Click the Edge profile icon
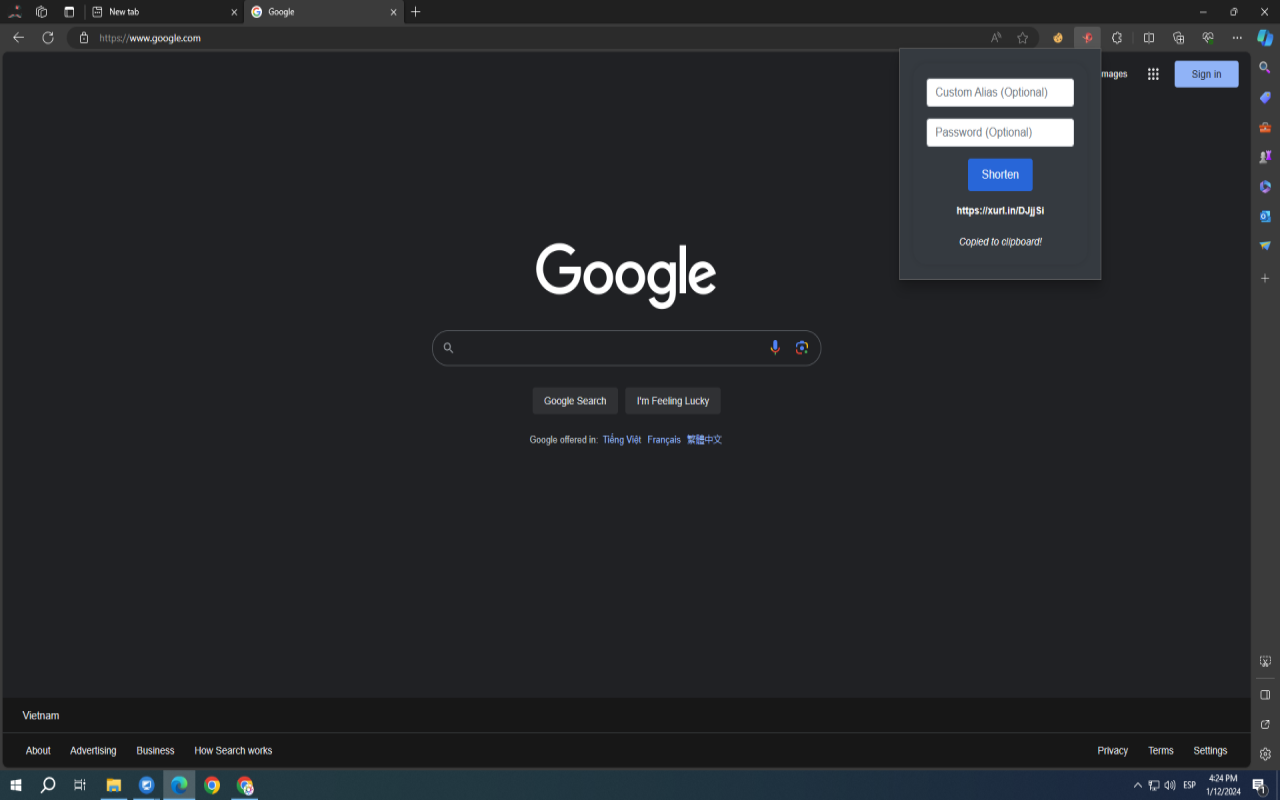Viewport: 1280px width, 800px height. tap(15, 12)
